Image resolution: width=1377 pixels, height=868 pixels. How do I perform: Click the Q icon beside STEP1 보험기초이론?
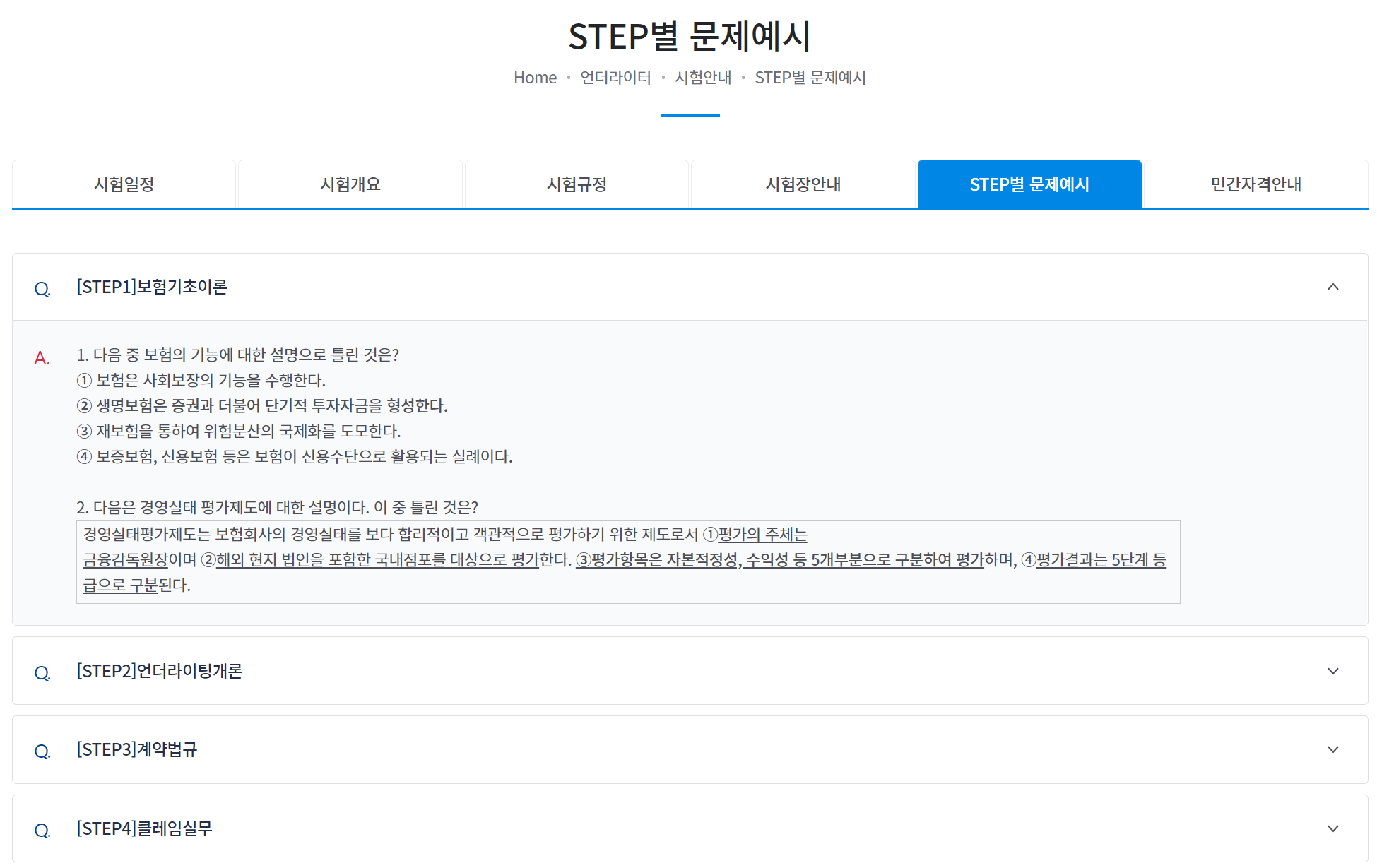click(42, 288)
